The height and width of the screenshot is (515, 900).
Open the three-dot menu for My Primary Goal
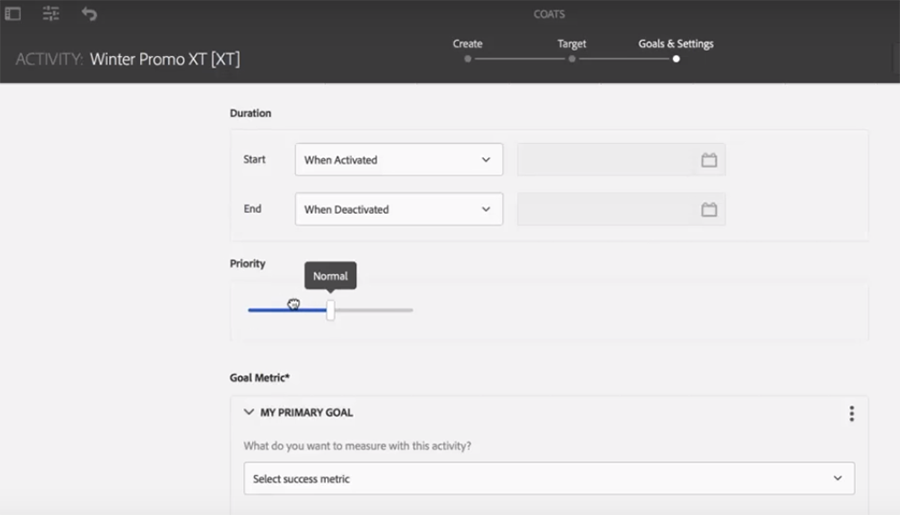pyautogui.click(x=851, y=413)
